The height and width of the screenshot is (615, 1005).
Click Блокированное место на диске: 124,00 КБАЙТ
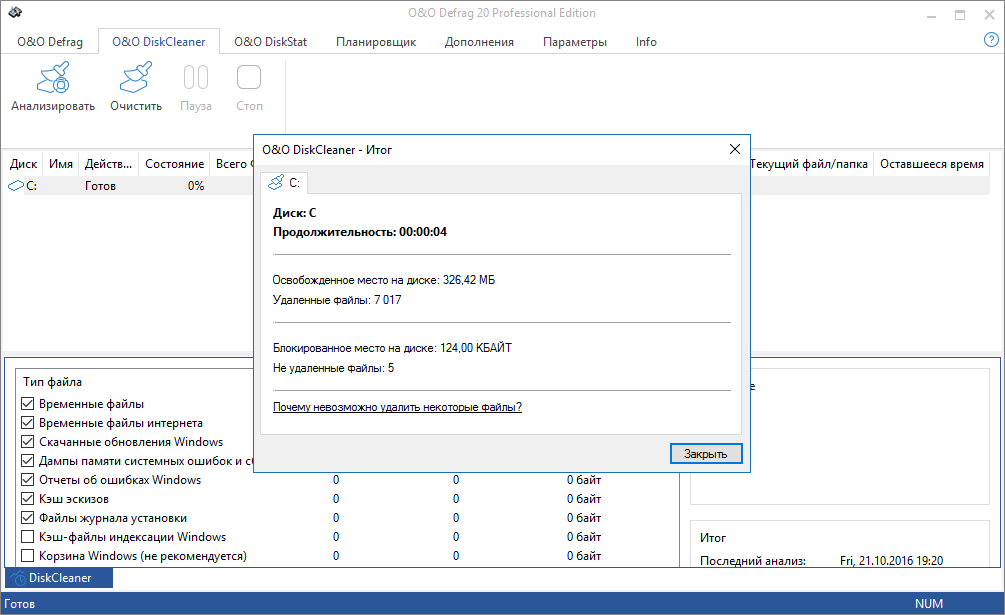point(392,348)
